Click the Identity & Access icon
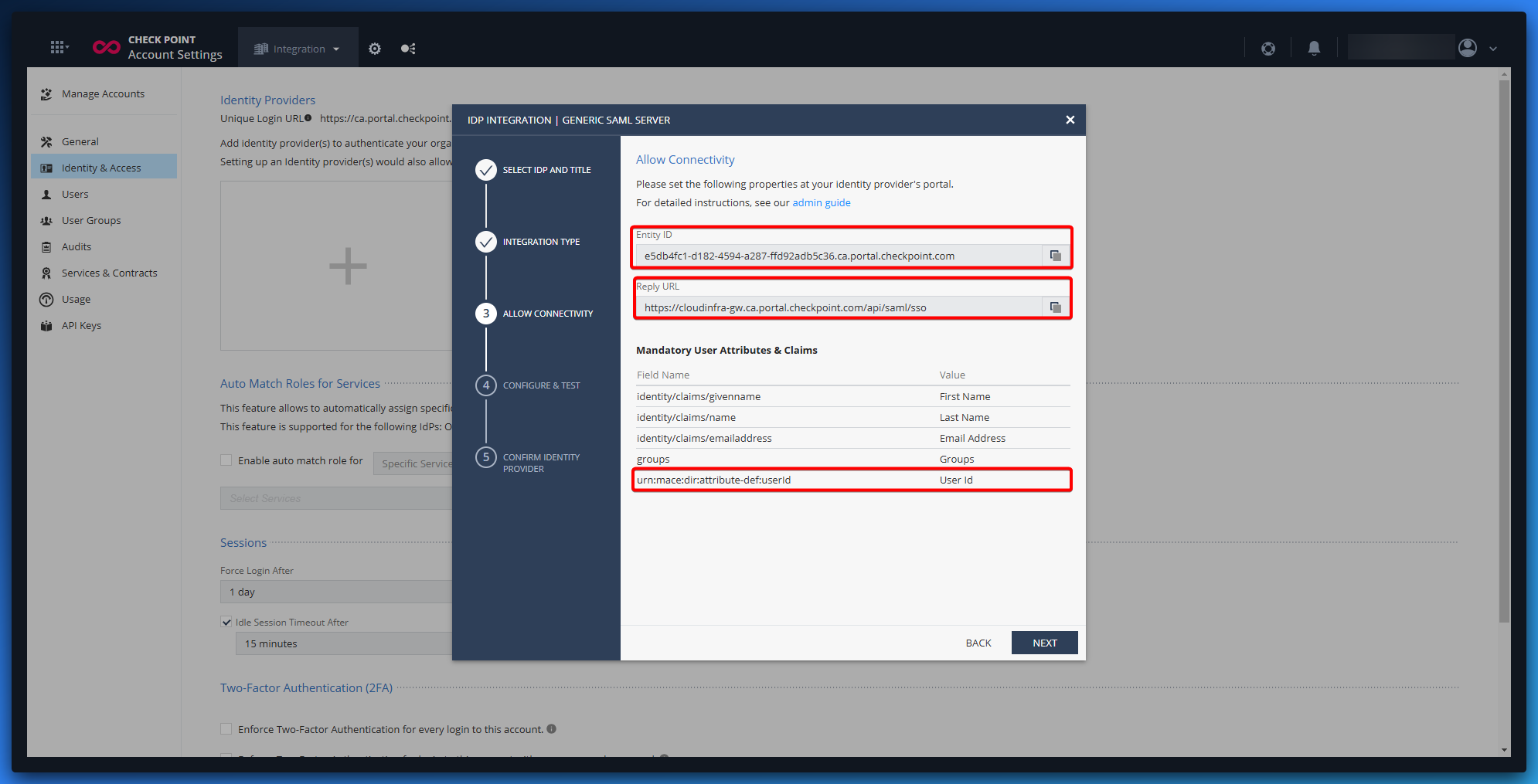Screen dimensions: 1538x784 46,168
